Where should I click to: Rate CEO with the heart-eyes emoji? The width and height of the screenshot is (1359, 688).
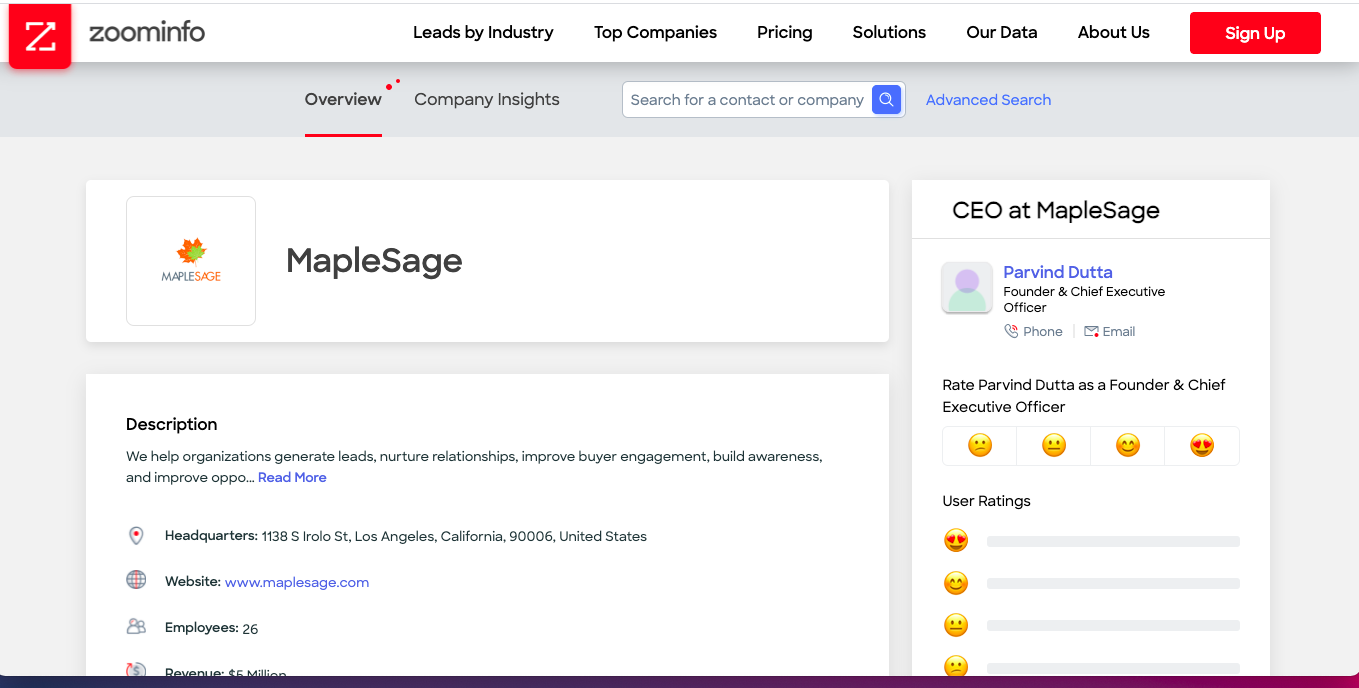(x=1202, y=446)
